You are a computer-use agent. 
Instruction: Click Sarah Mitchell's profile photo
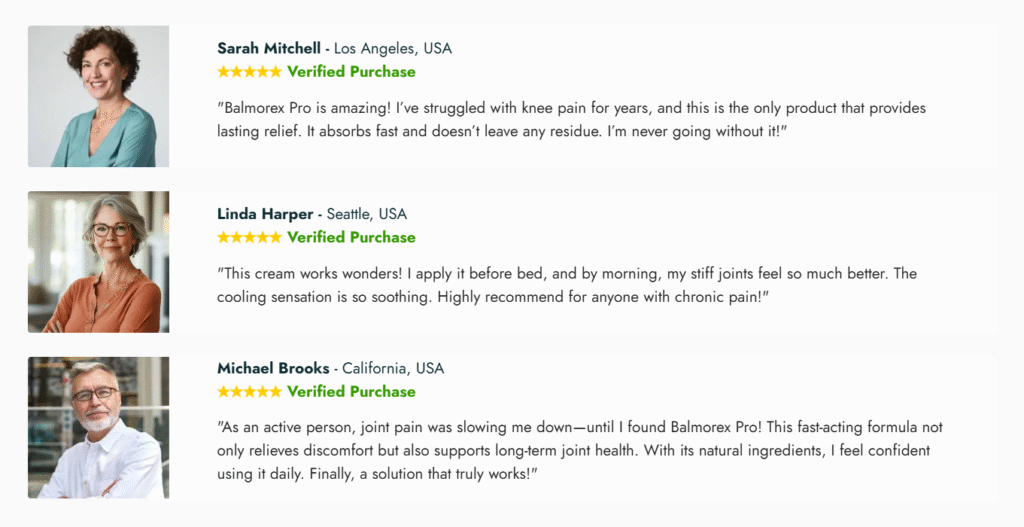[99, 97]
